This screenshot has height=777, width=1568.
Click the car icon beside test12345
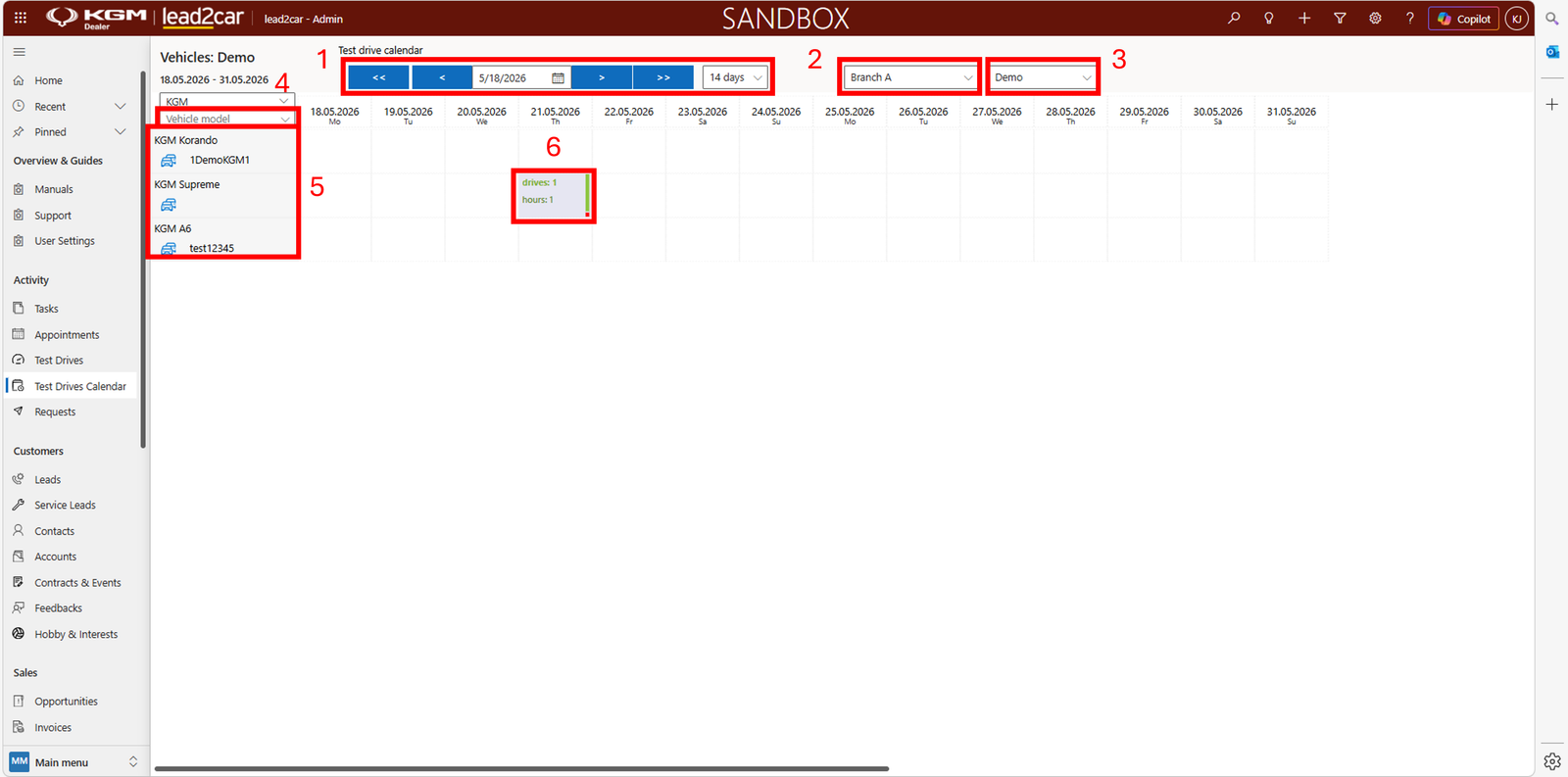pos(169,248)
